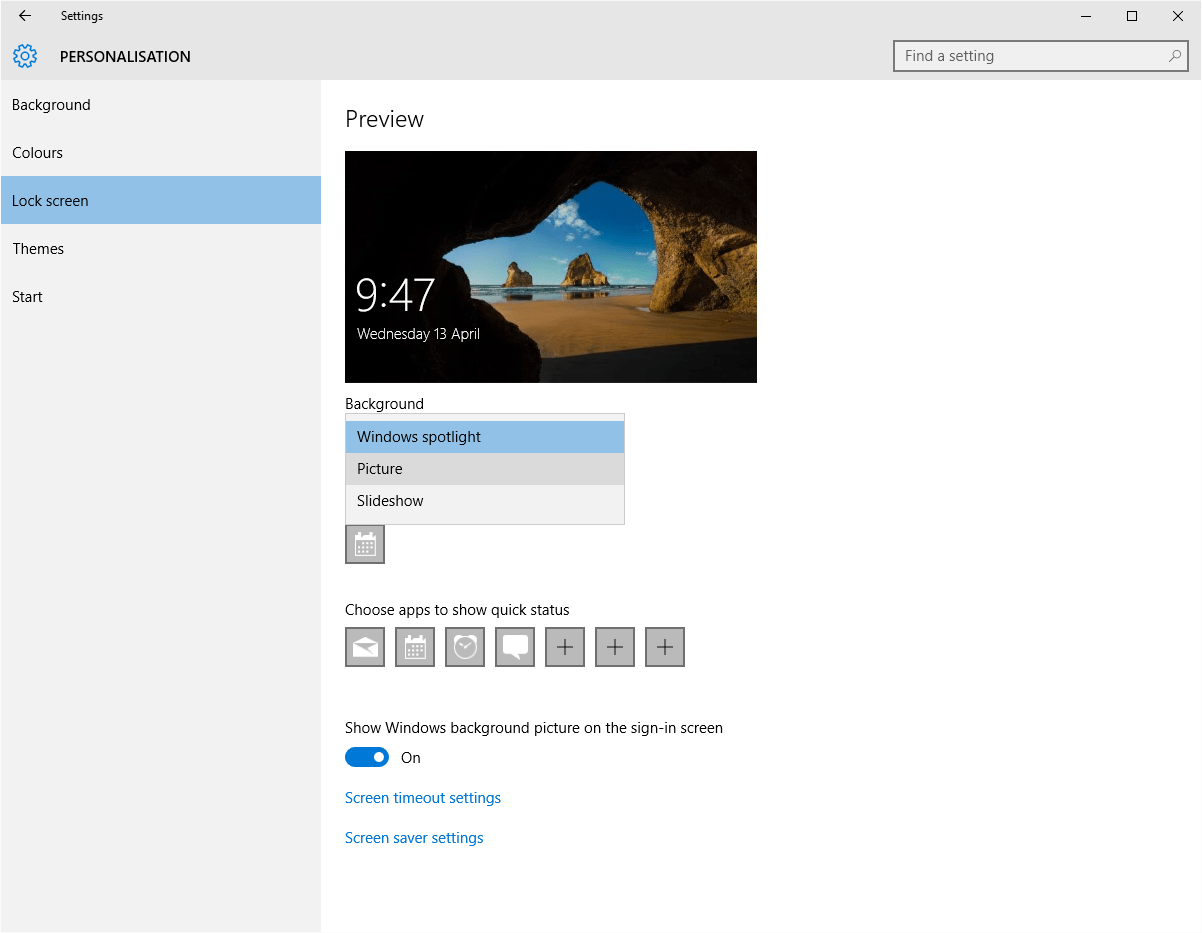Click the search magnifier icon

(x=1175, y=56)
